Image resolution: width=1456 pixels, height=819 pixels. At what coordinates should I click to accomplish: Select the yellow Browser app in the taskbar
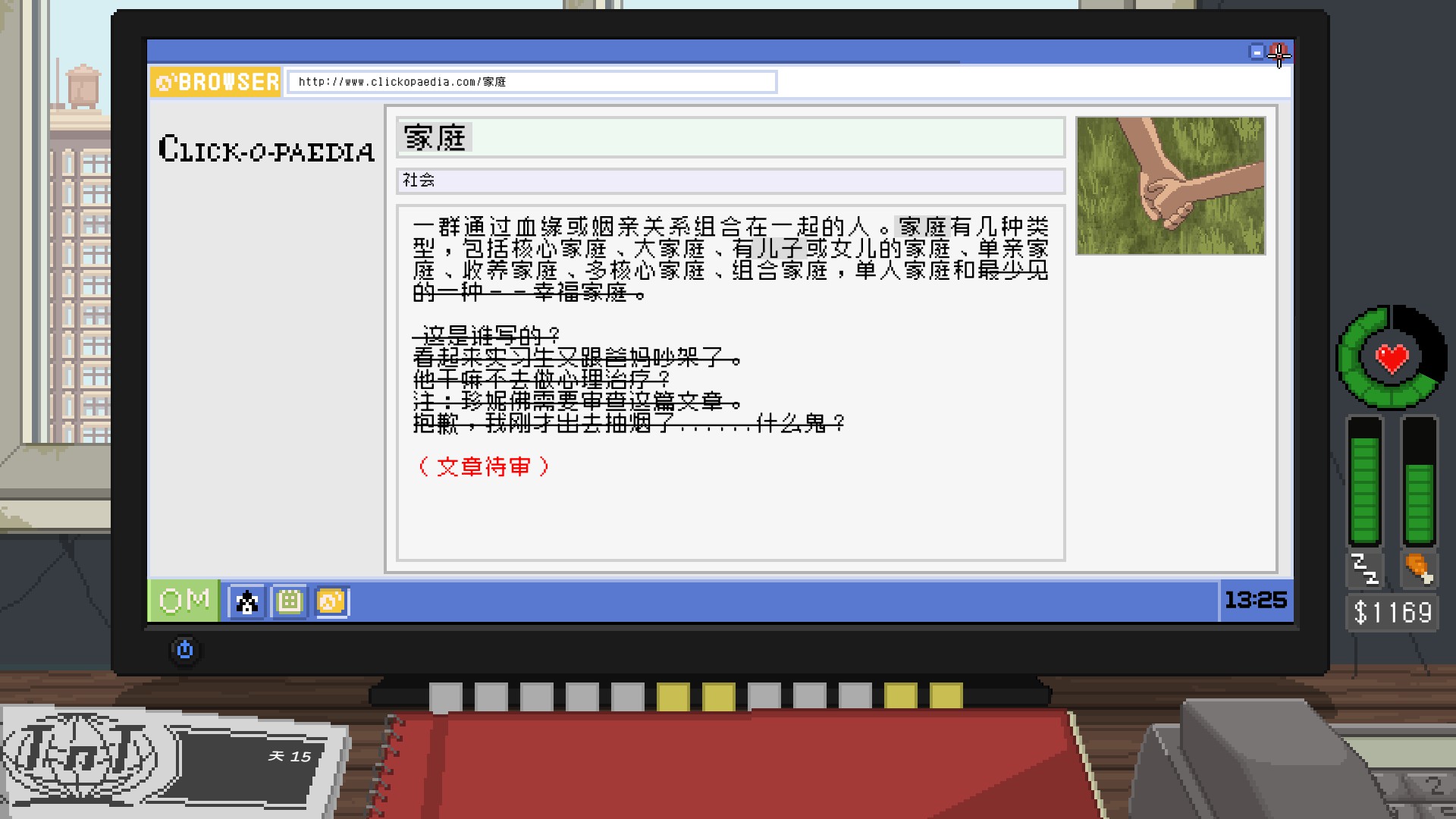[331, 602]
